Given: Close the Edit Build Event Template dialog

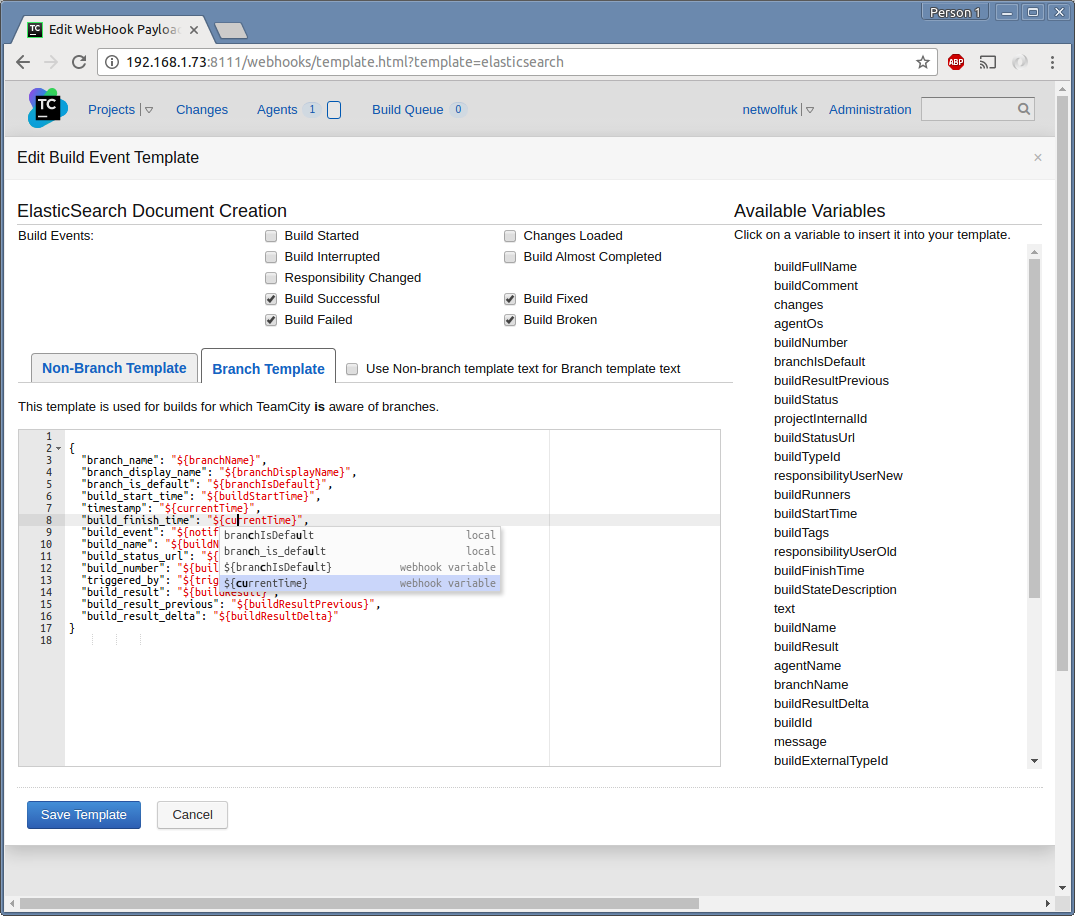Looking at the screenshot, I should (1038, 158).
